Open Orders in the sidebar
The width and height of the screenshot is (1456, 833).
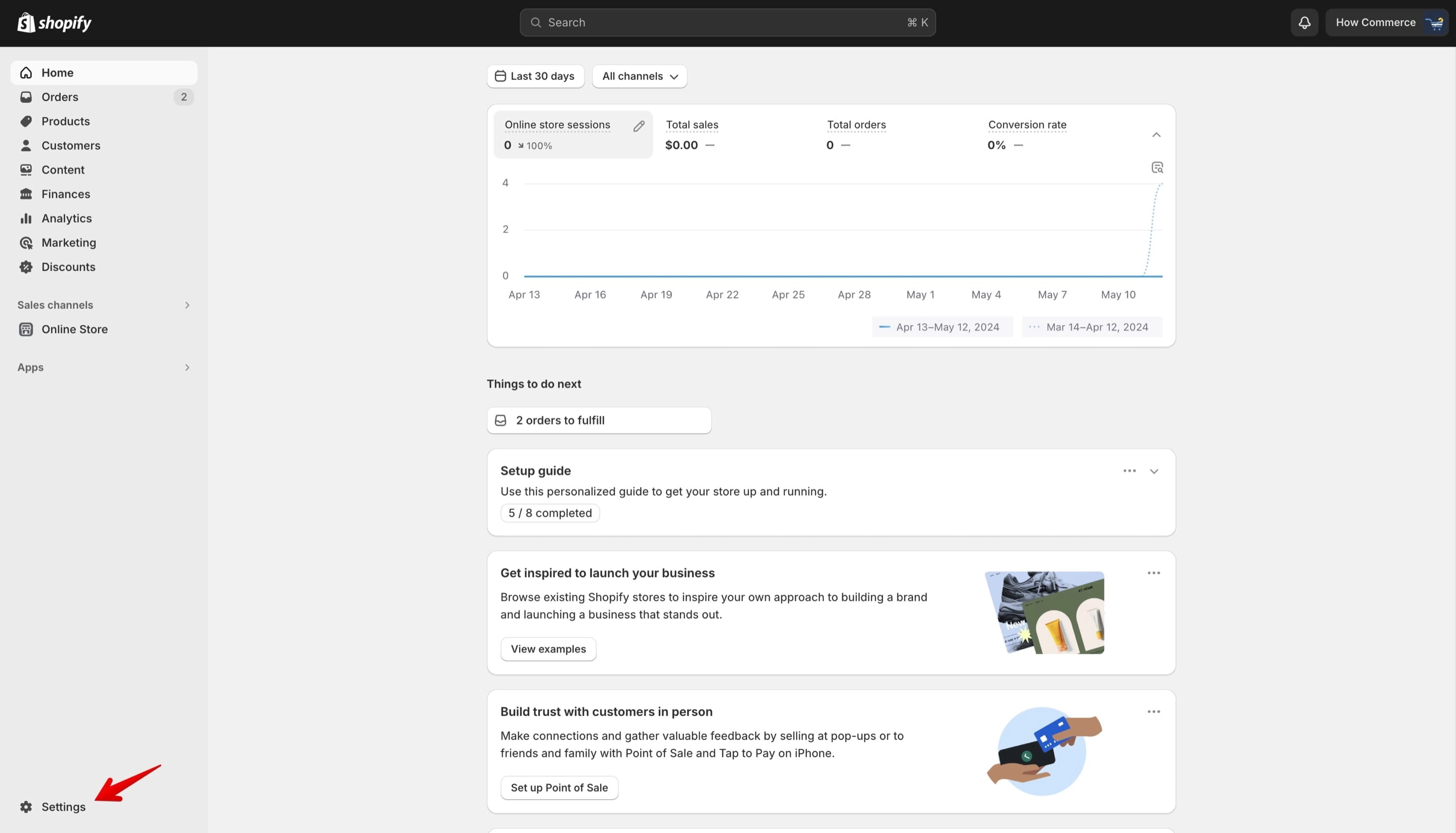point(104,97)
